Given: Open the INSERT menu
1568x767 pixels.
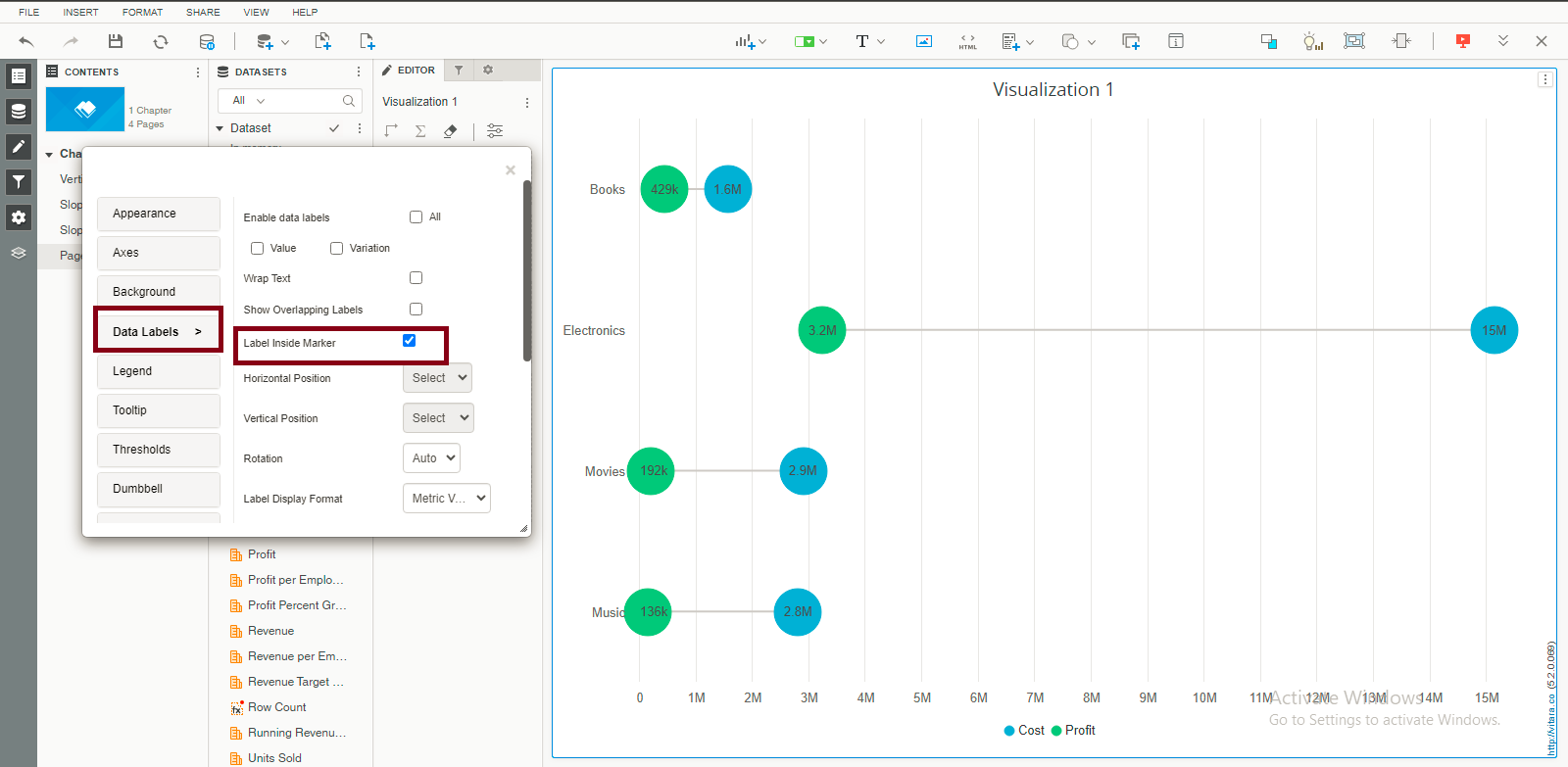Looking at the screenshot, I should pos(80,12).
